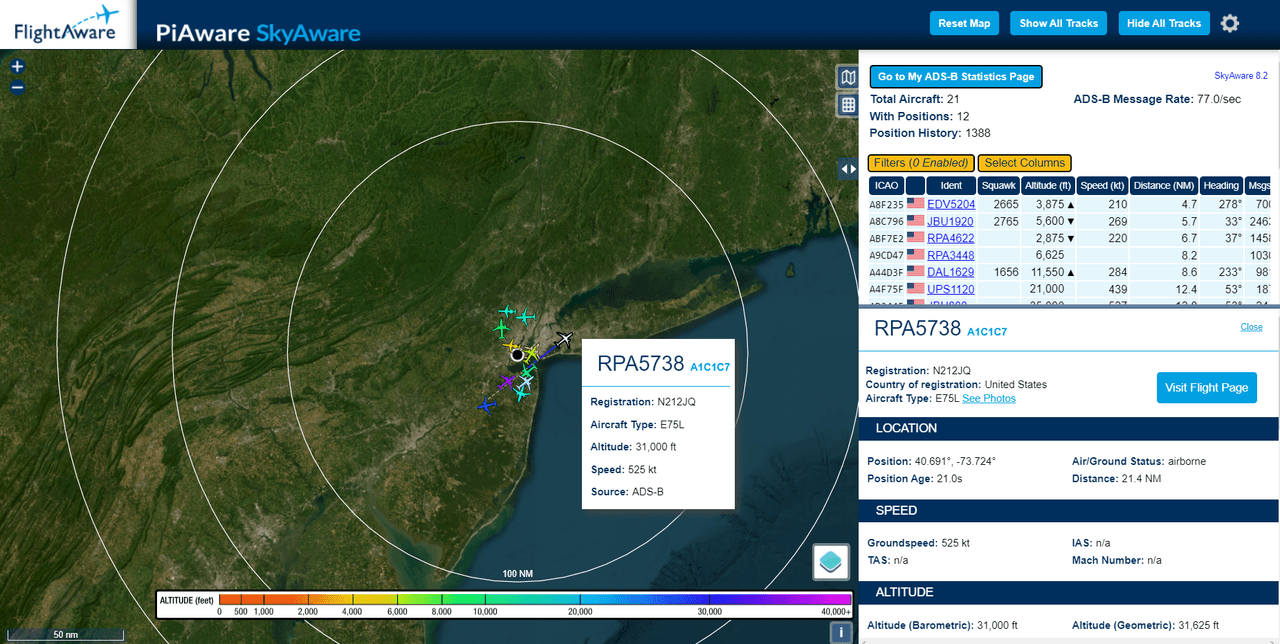Click the US flag in the JBU1920 row
1280x644 pixels.
point(915,221)
